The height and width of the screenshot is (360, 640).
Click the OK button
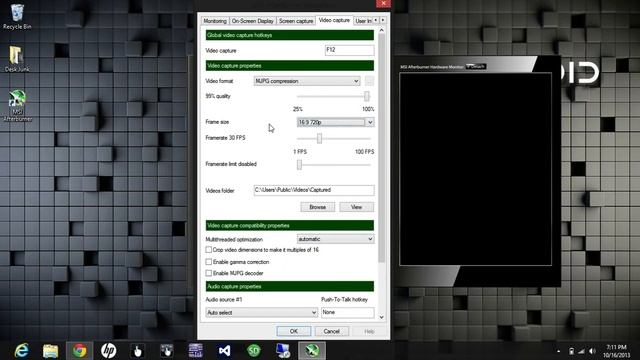click(x=294, y=331)
